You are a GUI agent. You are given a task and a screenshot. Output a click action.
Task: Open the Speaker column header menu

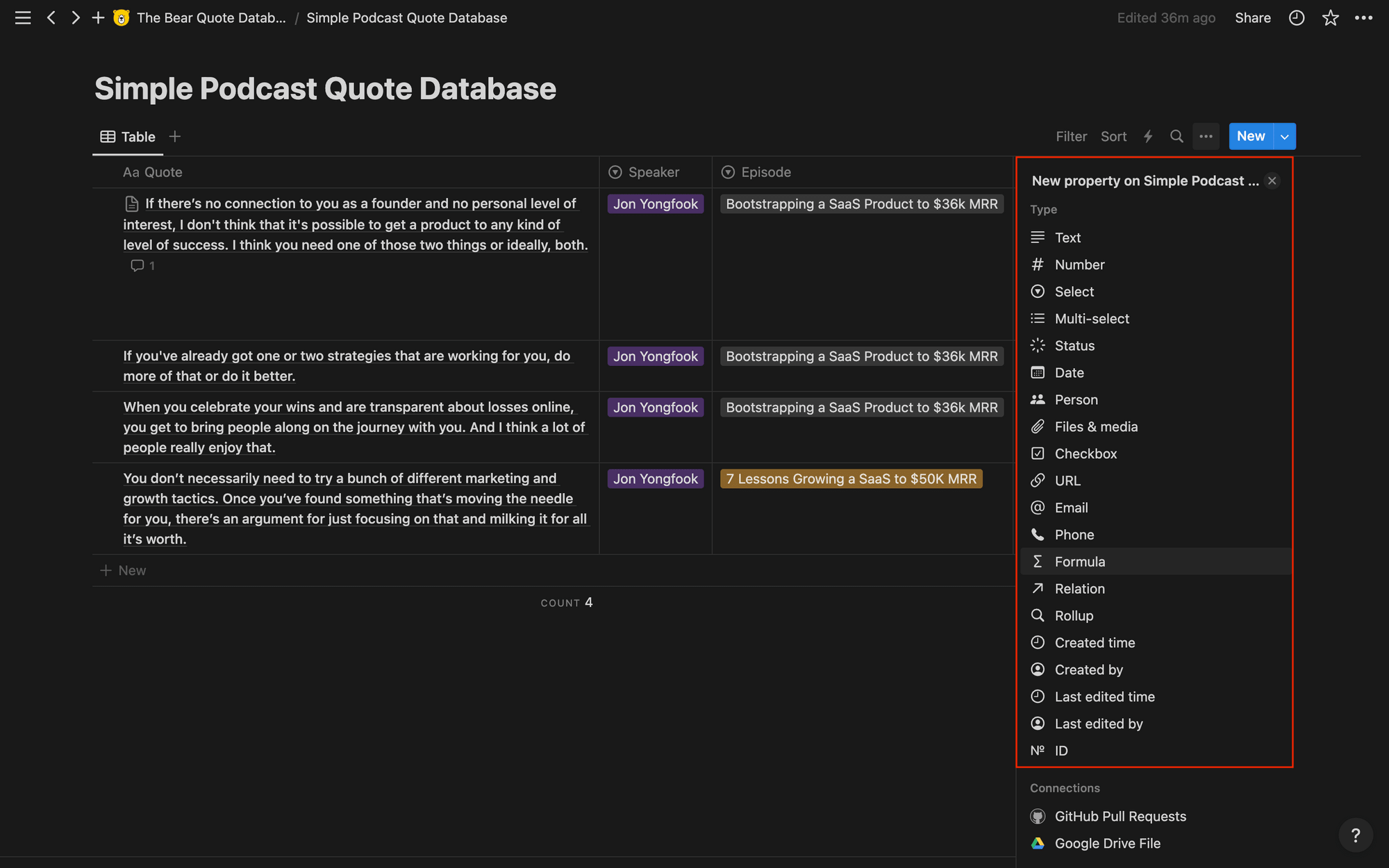tap(654, 172)
